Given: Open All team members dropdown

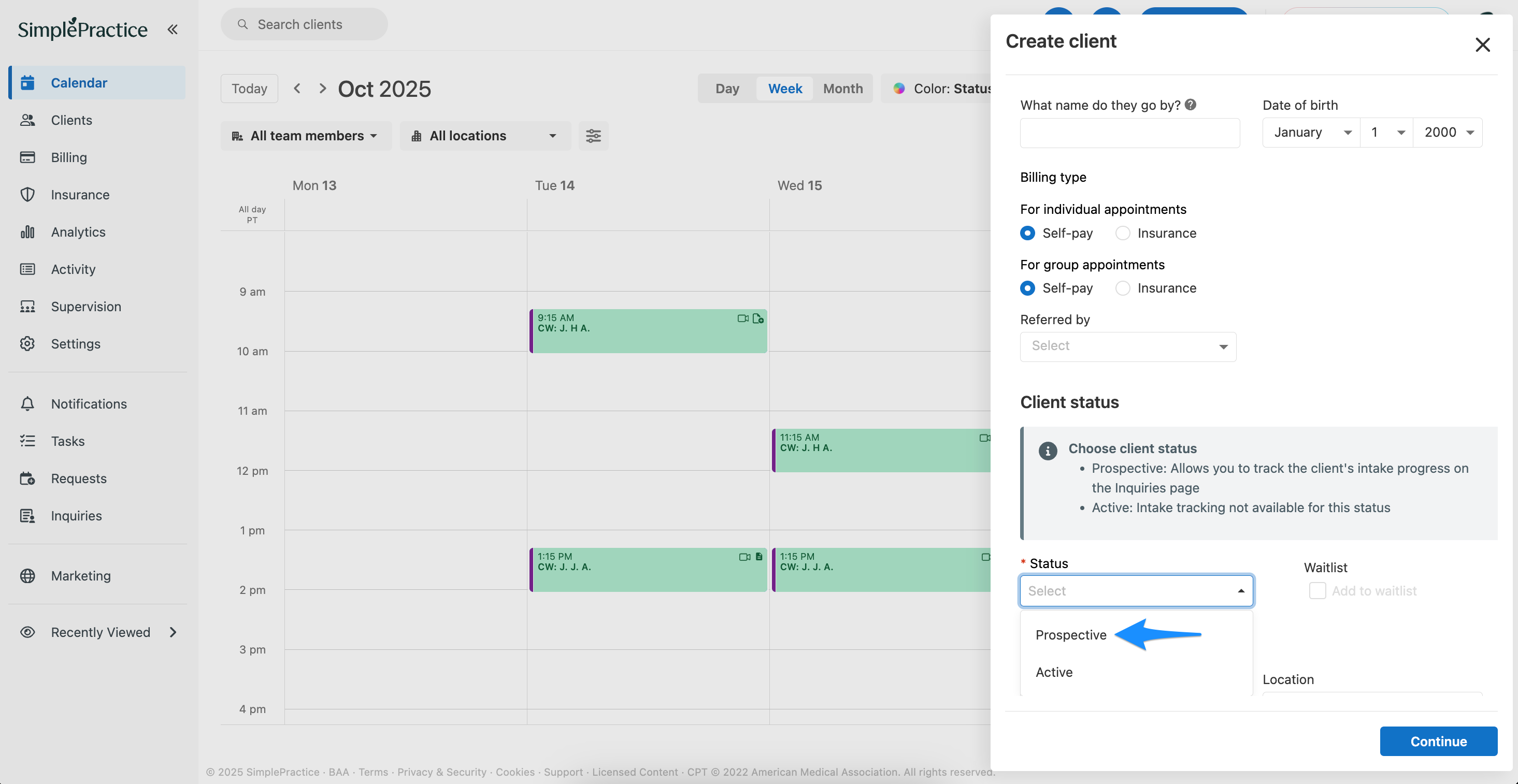Looking at the screenshot, I should click(306, 136).
